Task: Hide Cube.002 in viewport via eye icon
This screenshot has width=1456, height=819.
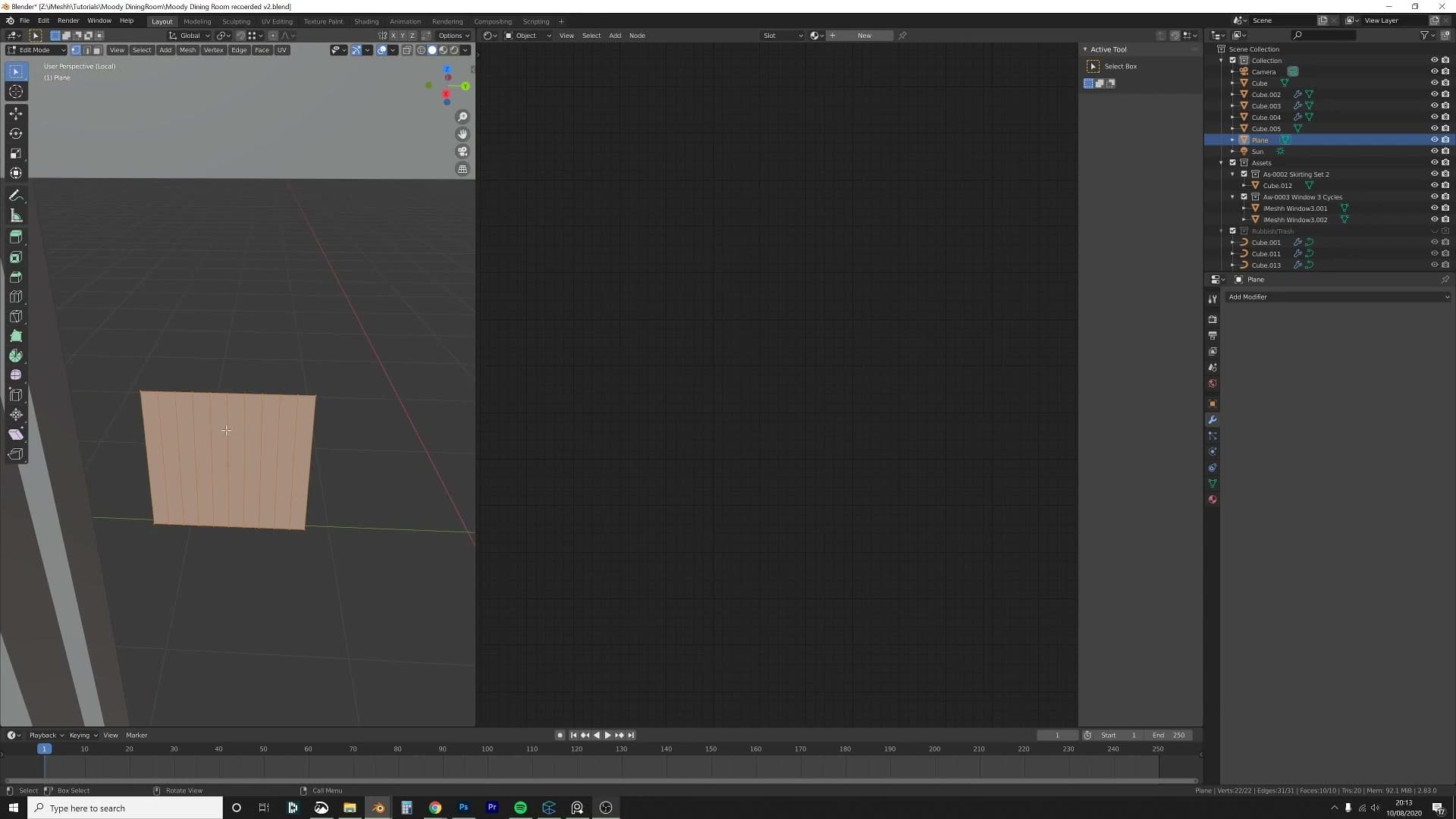Action: [1434, 95]
